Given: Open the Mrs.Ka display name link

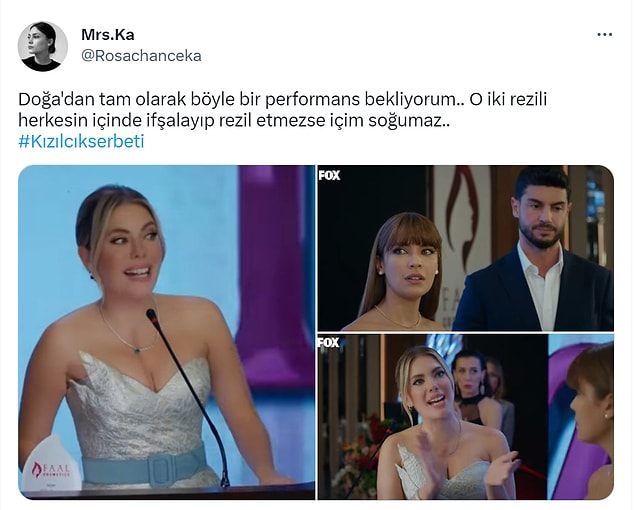Looking at the screenshot, I should pos(108,35).
